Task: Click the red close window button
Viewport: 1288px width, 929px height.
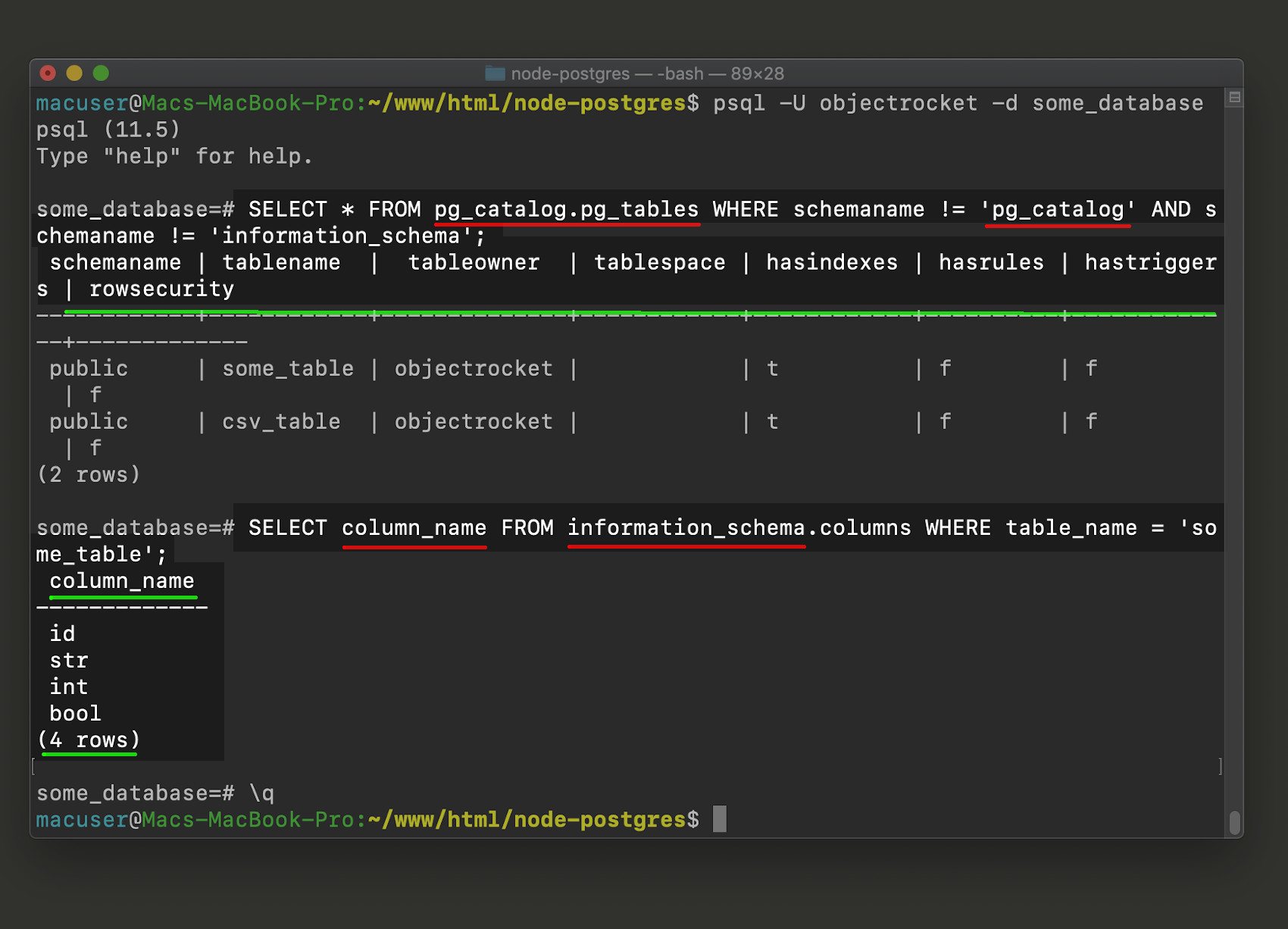Action: [x=48, y=73]
